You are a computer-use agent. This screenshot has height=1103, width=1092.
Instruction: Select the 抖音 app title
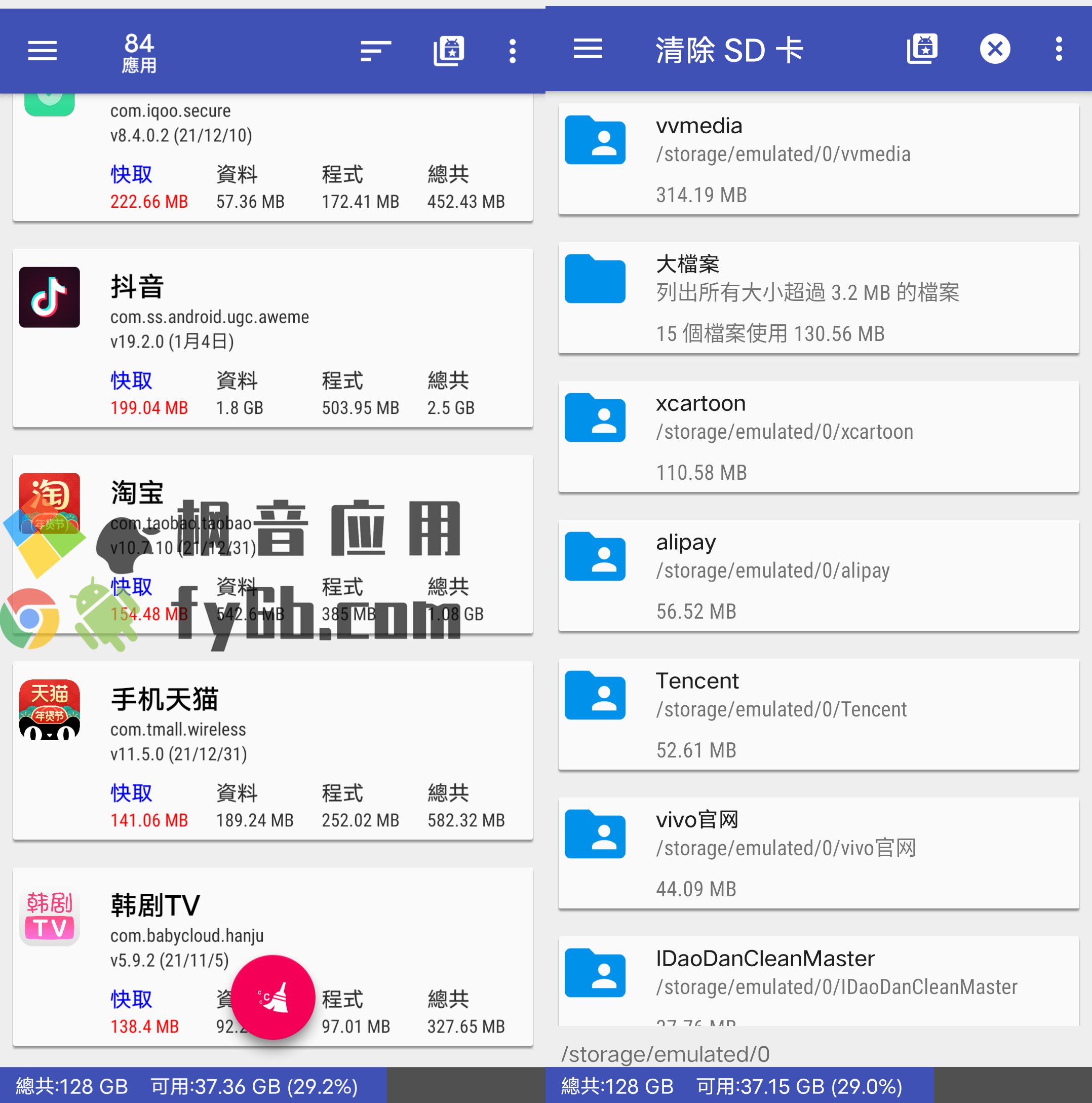point(137,287)
